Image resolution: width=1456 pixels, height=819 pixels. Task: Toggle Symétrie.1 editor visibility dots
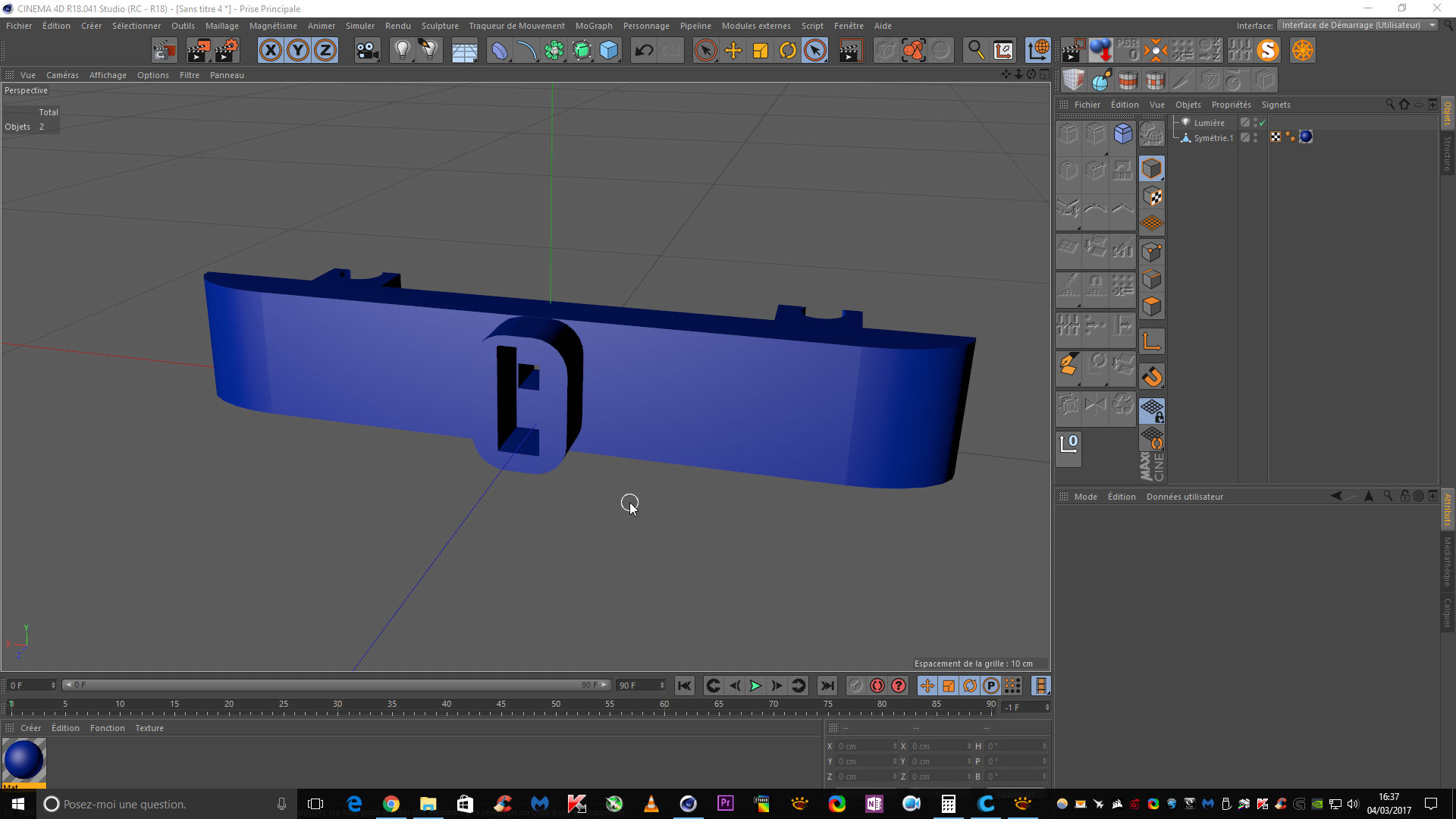pos(1256,138)
